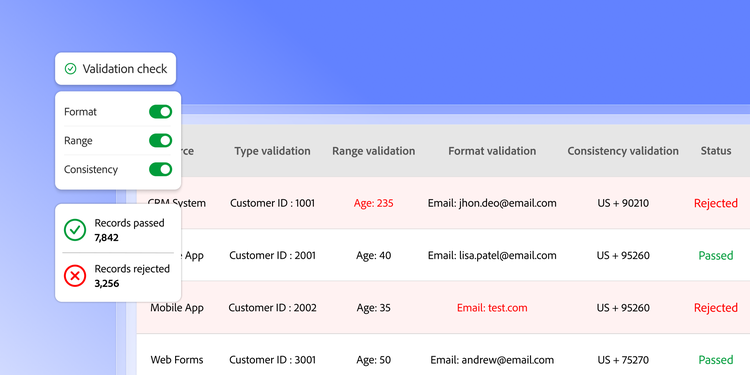Click the andrew@email.com email cell

coord(492,360)
